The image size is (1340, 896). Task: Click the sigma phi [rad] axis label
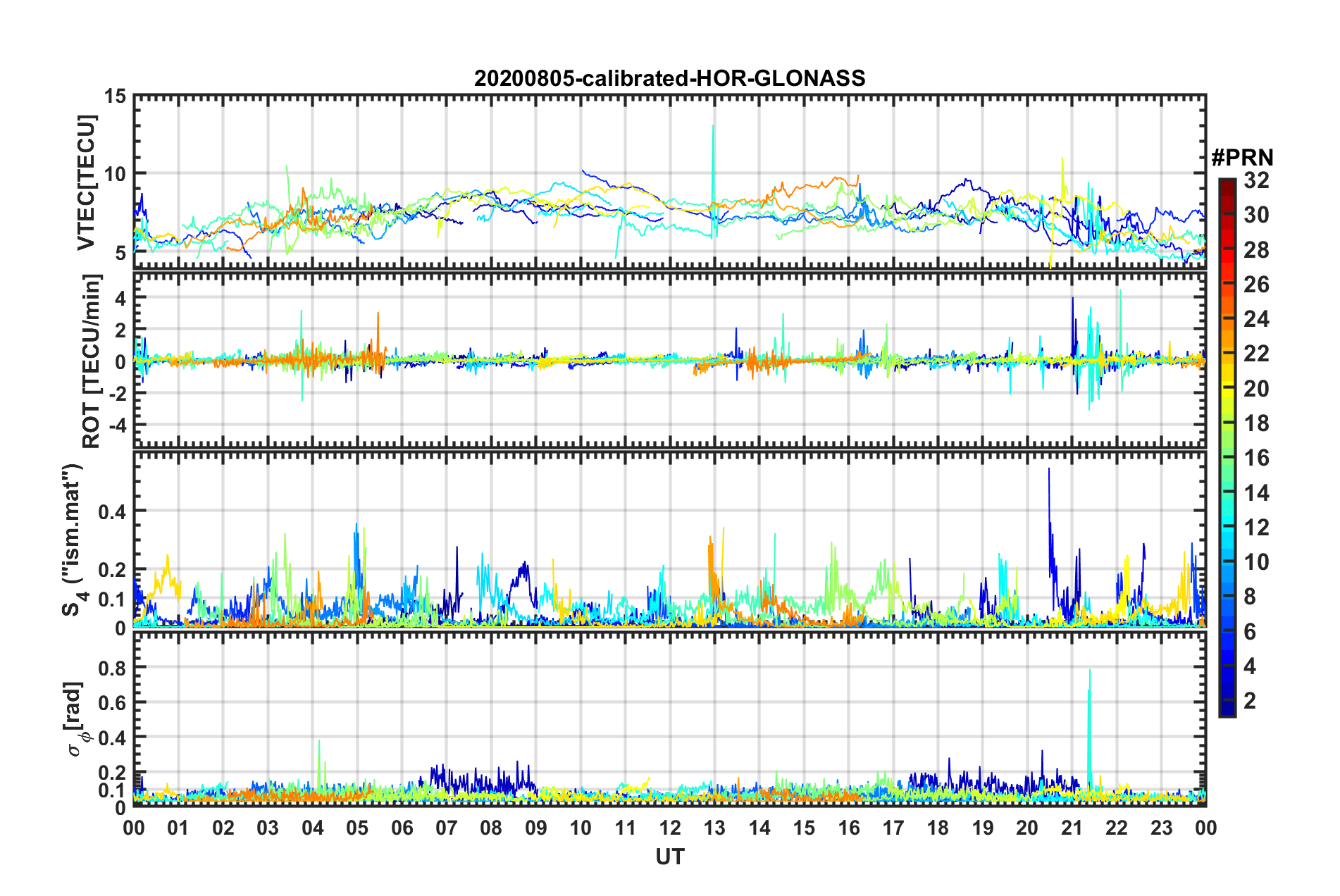75,718
